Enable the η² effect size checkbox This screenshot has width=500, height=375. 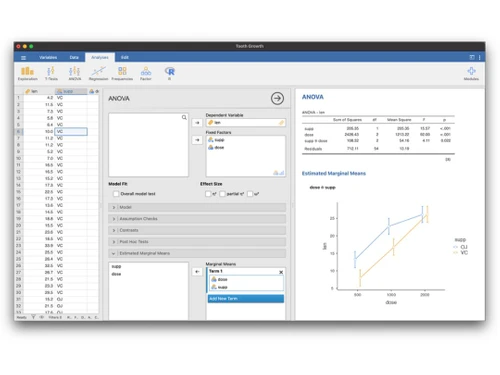point(208,194)
